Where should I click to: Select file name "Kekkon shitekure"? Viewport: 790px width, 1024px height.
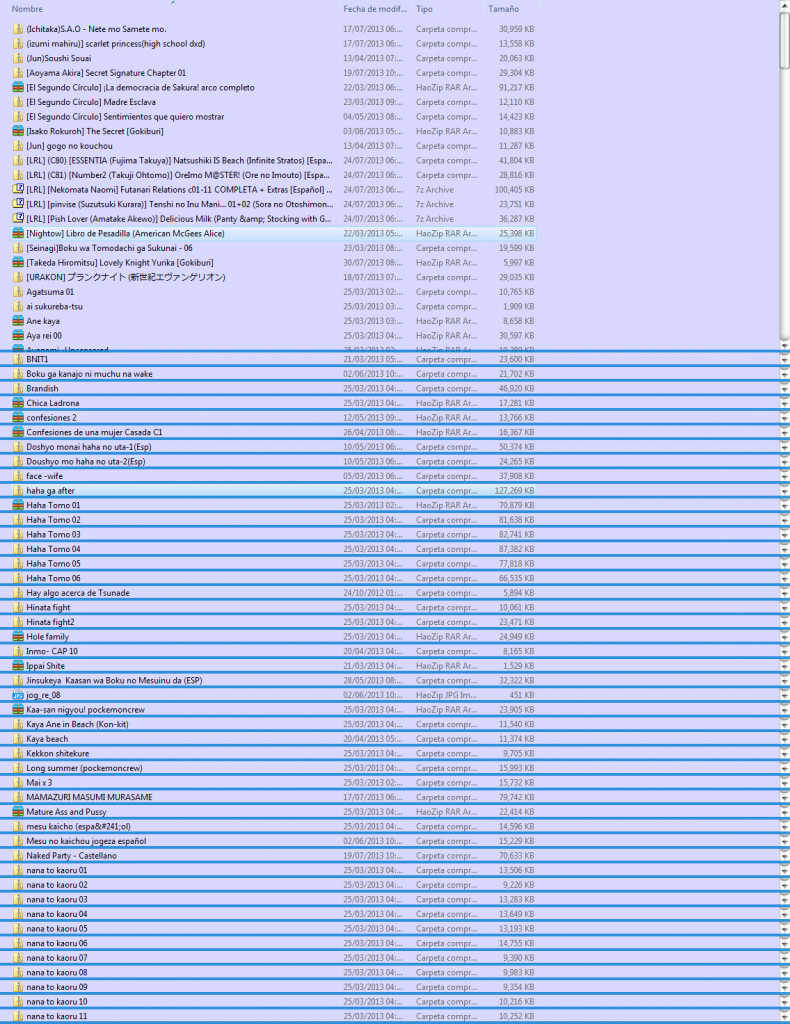click(57, 753)
